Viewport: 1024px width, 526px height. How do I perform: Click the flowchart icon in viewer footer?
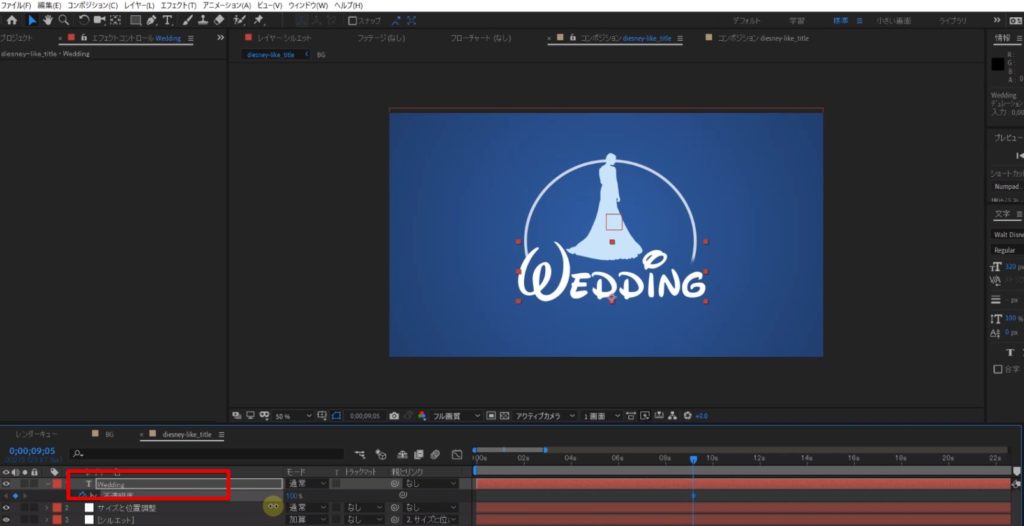673,416
